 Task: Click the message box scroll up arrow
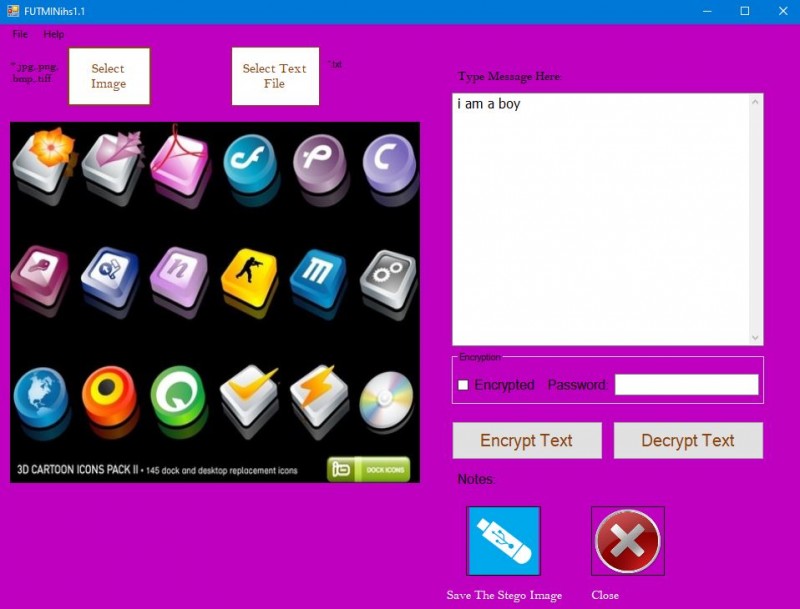[756, 102]
